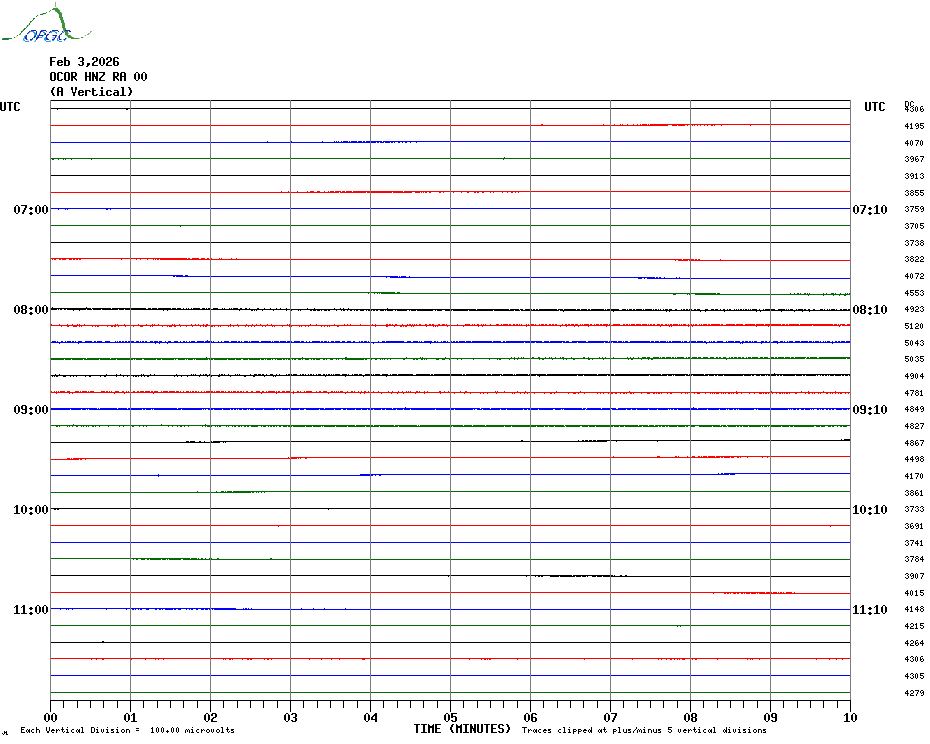Click the DC value '4148'
Image resolution: width=930 pixels, height=744 pixels.
(914, 609)
